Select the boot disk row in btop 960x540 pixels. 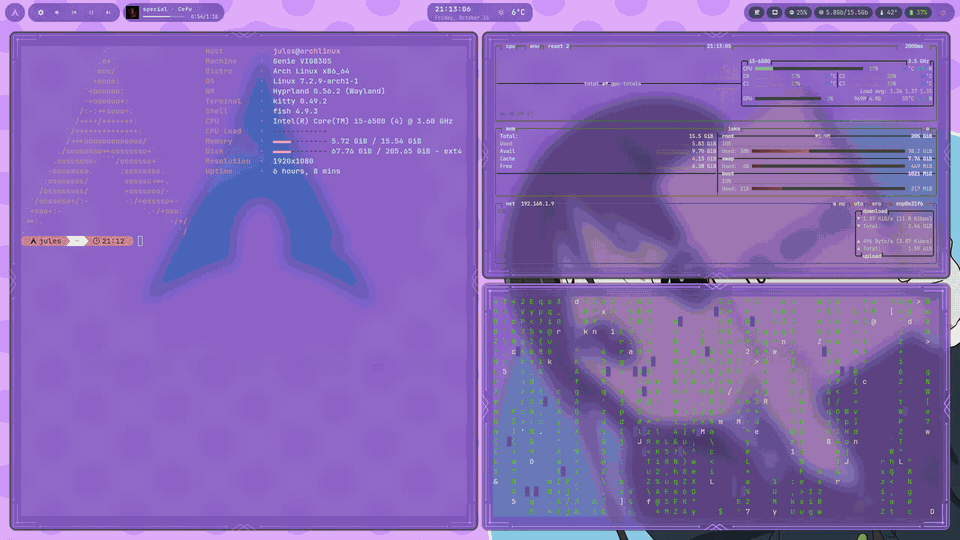827,174
